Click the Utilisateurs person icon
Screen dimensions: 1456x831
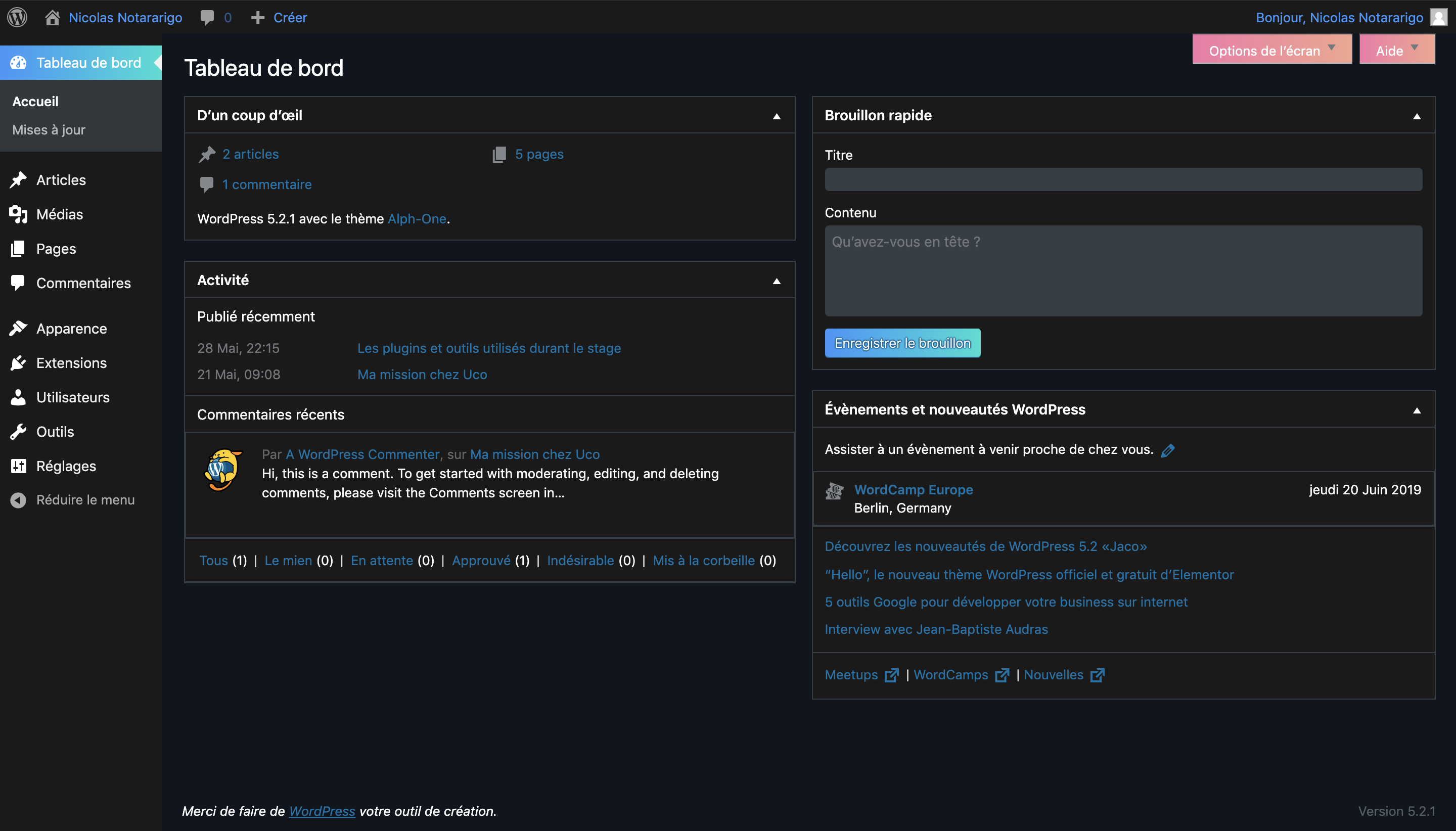18,397
